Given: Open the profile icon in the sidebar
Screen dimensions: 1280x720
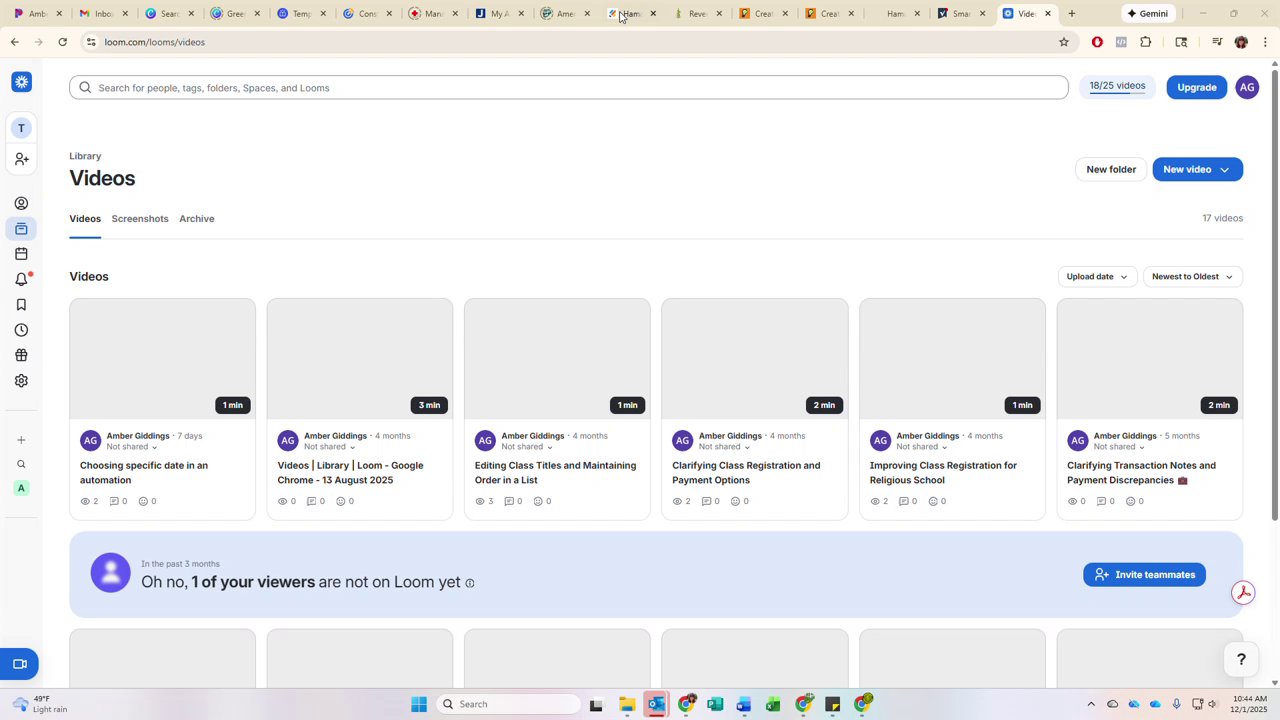Looking at the screenshot, I should 21,203.
